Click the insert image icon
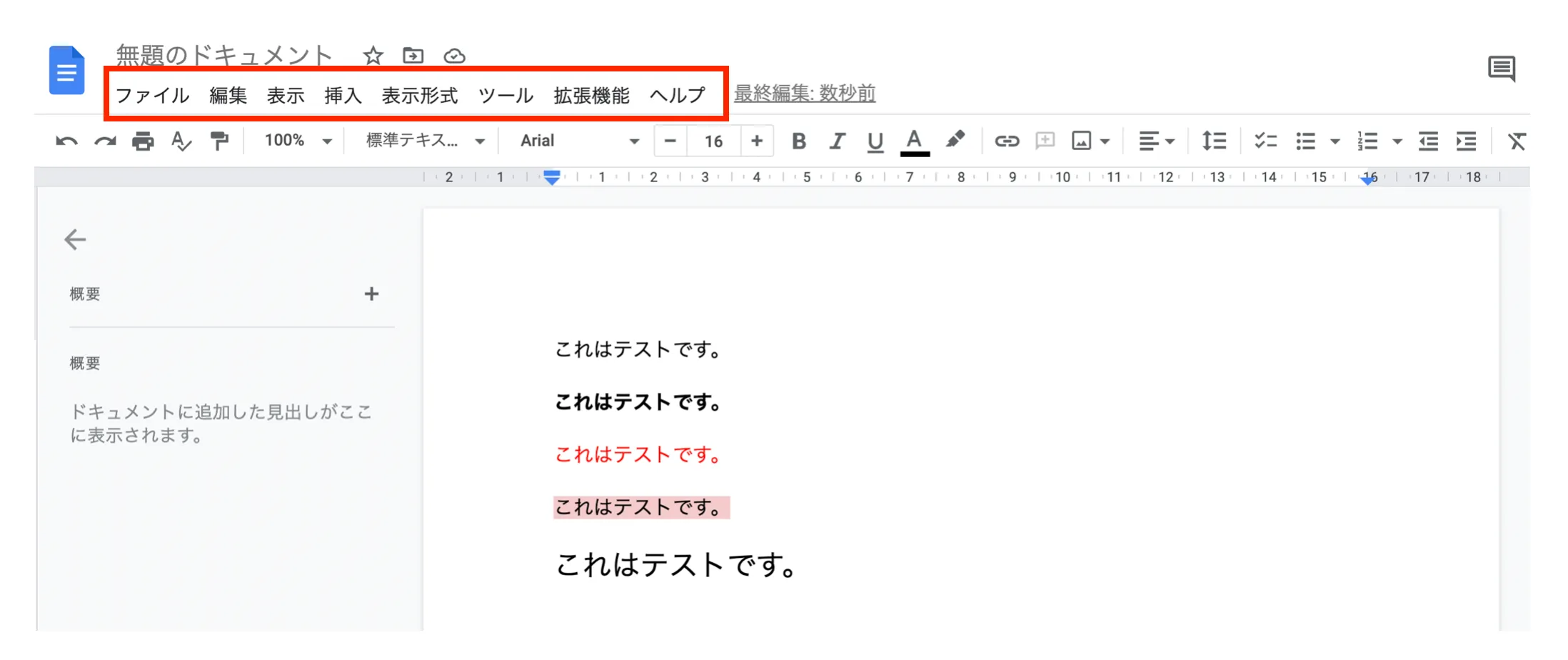The image size is (1568, 660). pyautogui.click(x=1081, y=141)
